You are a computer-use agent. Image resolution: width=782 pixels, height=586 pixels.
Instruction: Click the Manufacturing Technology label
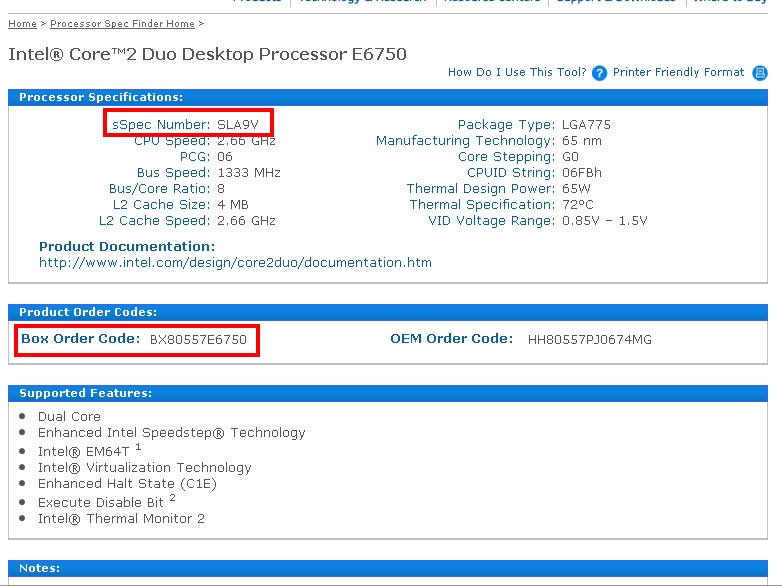(x=465, y=141)
